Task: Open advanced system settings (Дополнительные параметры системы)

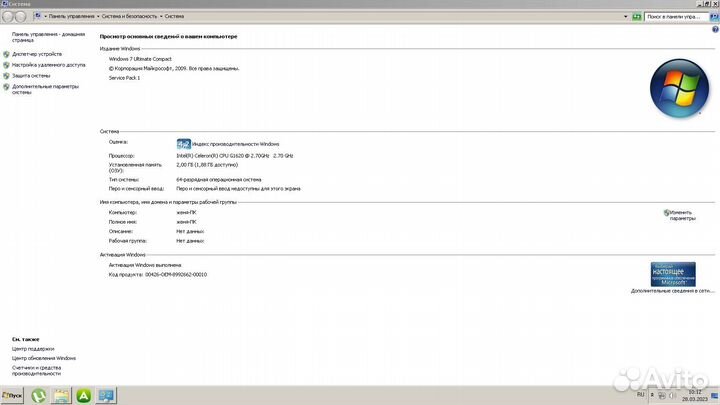Action: 45,89
